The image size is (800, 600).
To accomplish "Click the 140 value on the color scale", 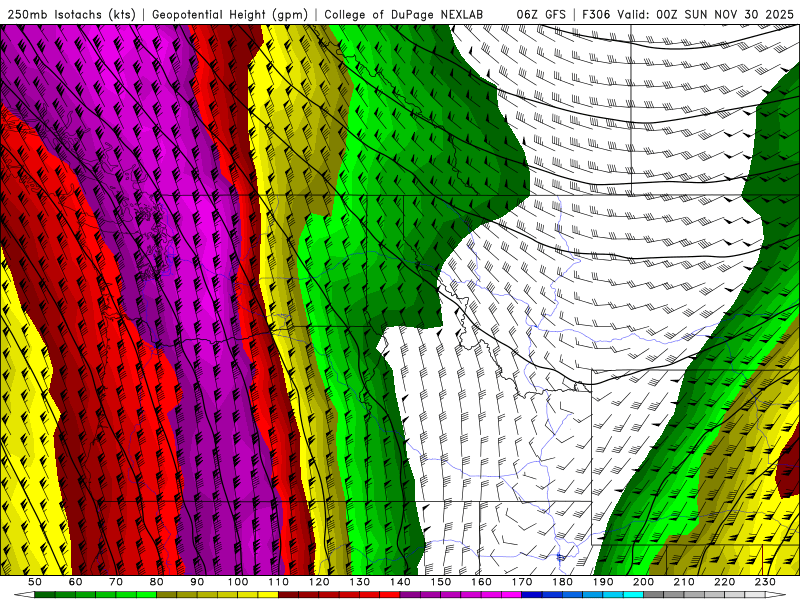I will (400, 582).
